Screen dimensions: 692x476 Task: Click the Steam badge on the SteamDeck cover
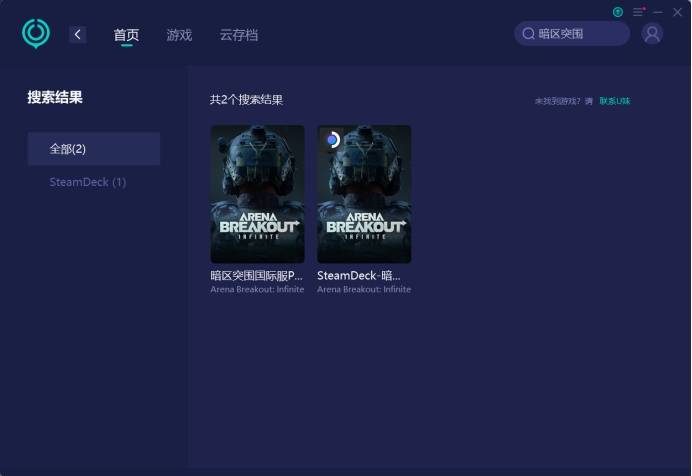(333, 140)
